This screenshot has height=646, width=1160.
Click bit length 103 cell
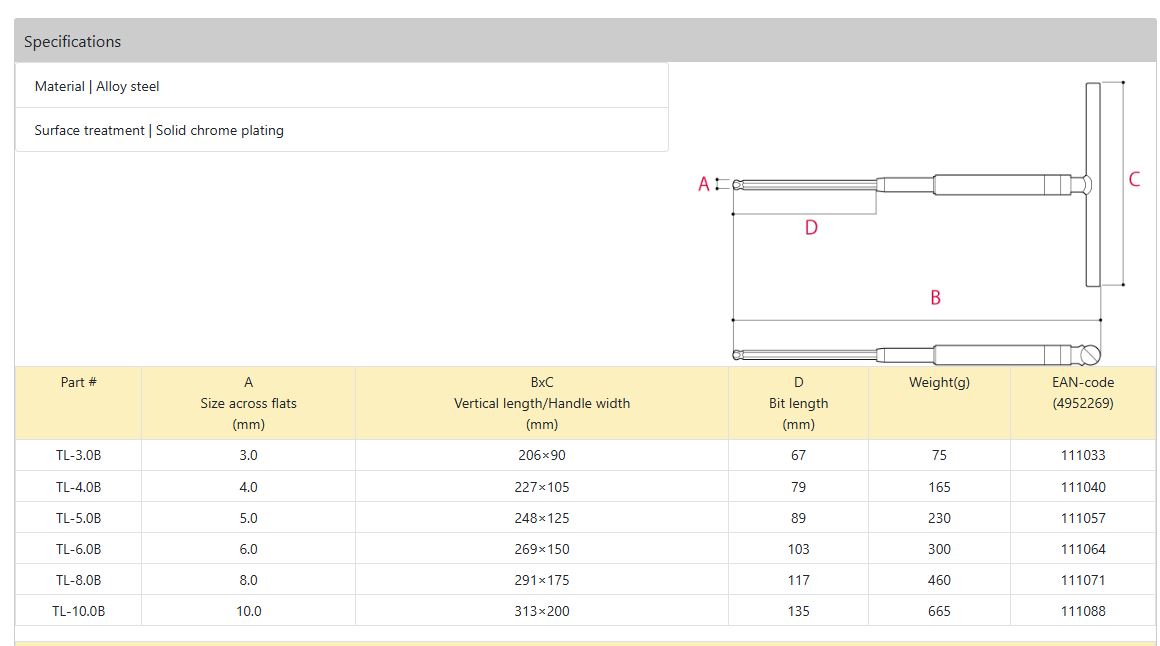pos(798,549)
